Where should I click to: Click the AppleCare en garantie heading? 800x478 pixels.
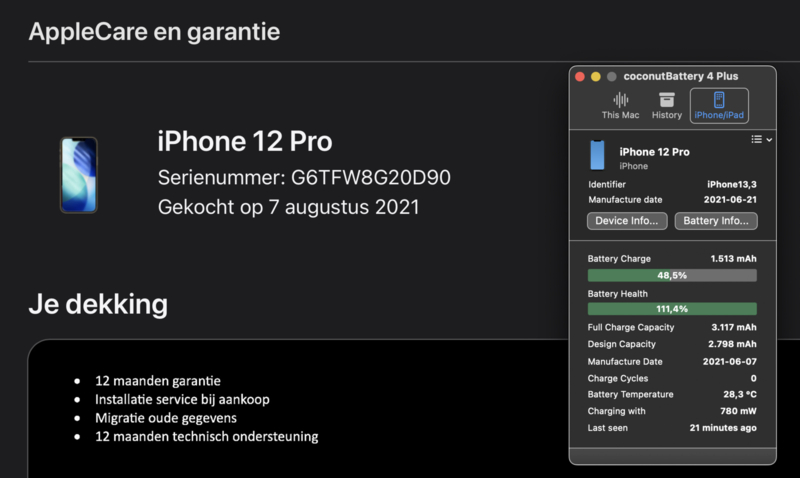coord(154,31)
